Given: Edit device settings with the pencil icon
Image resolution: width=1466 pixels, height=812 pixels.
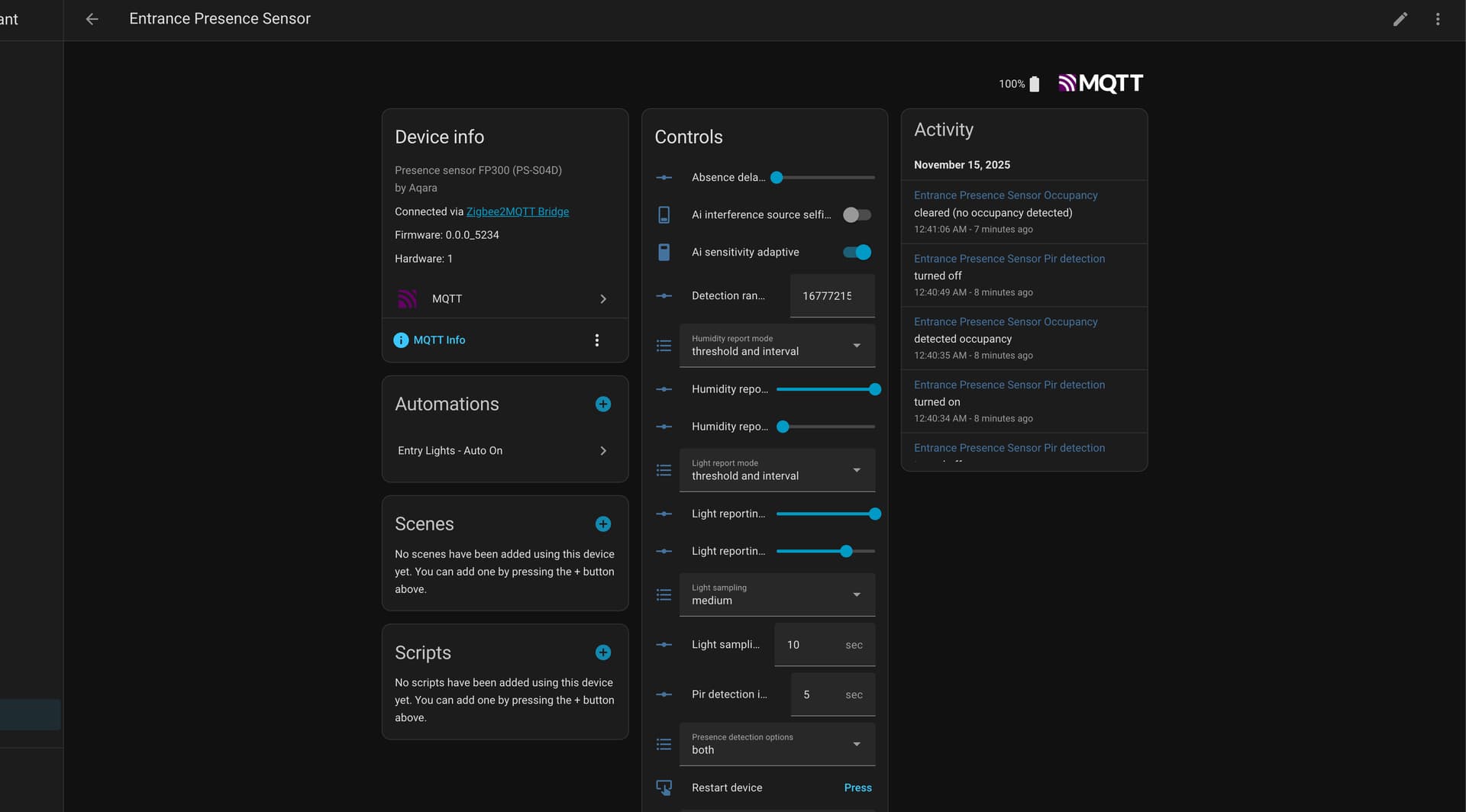Looking at the screenshot, I should click(x=1400, y=19).
